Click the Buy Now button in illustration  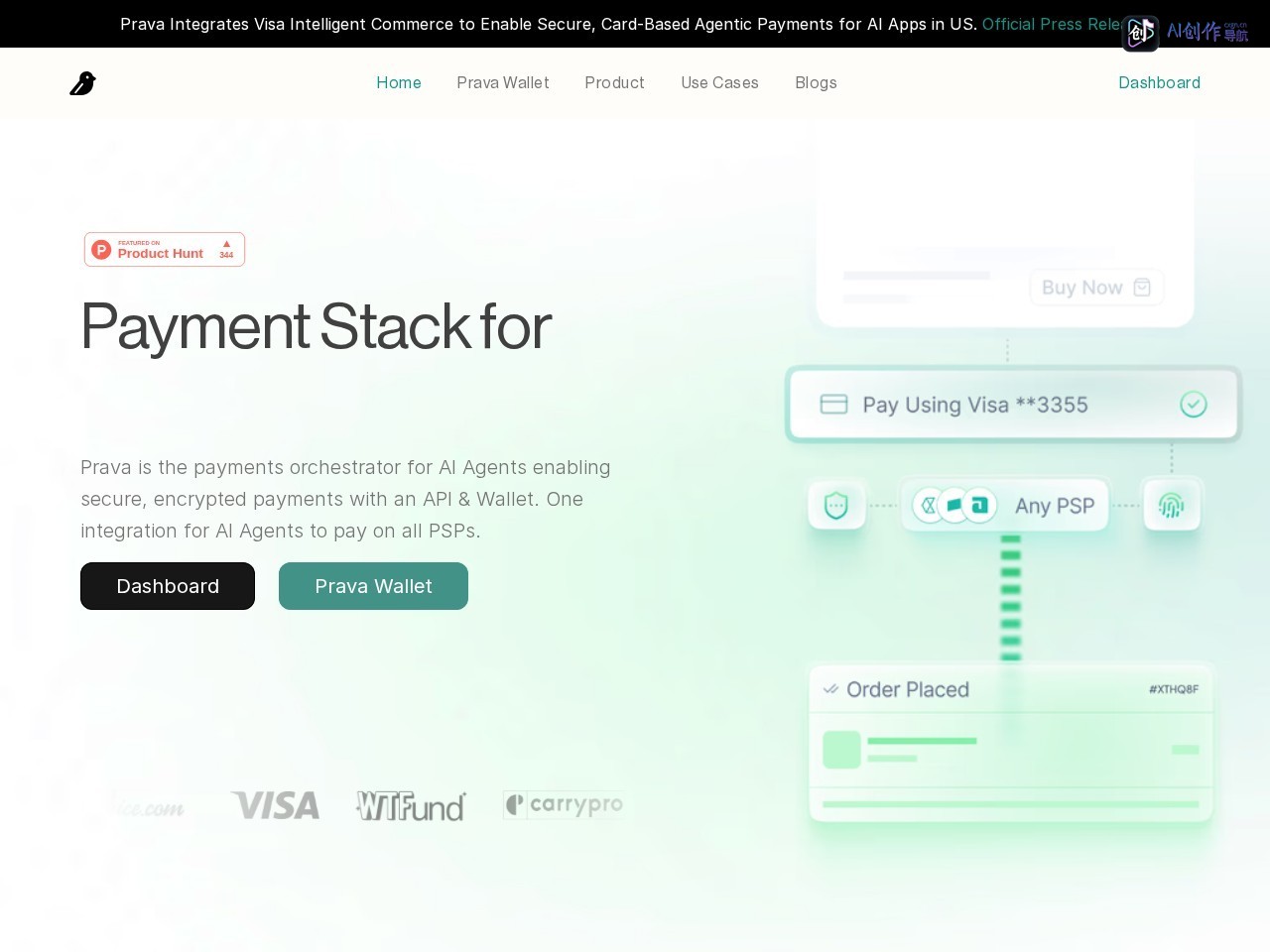pos(1096,288)
